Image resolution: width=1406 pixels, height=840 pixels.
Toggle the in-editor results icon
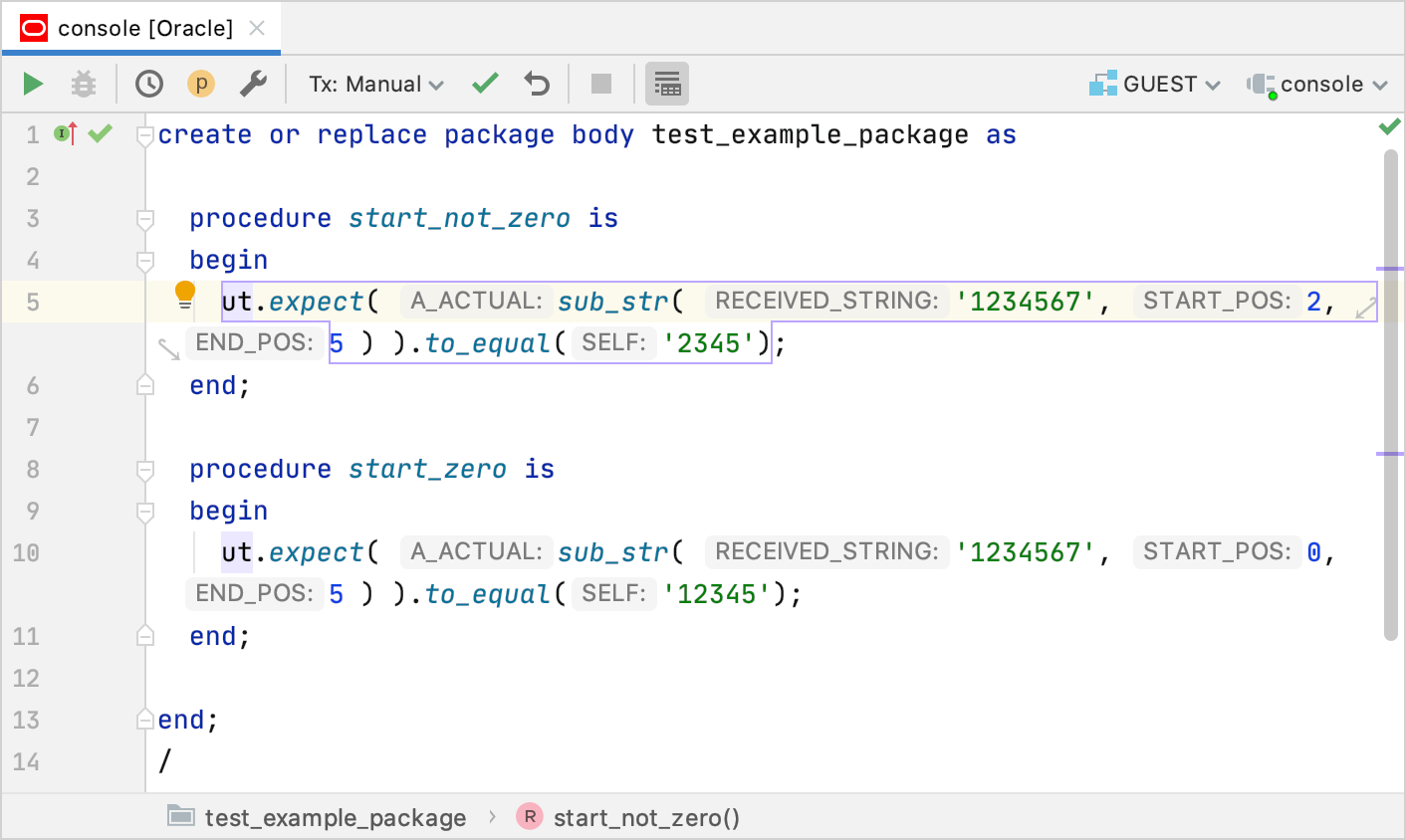[667, 84]
